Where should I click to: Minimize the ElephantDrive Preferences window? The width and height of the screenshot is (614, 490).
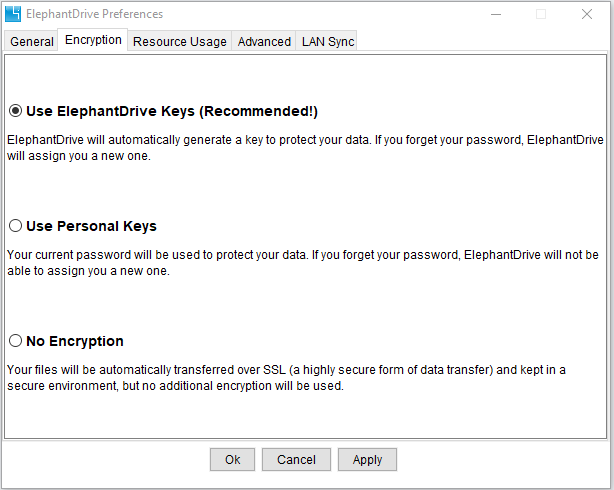click(x=496, y=14)
